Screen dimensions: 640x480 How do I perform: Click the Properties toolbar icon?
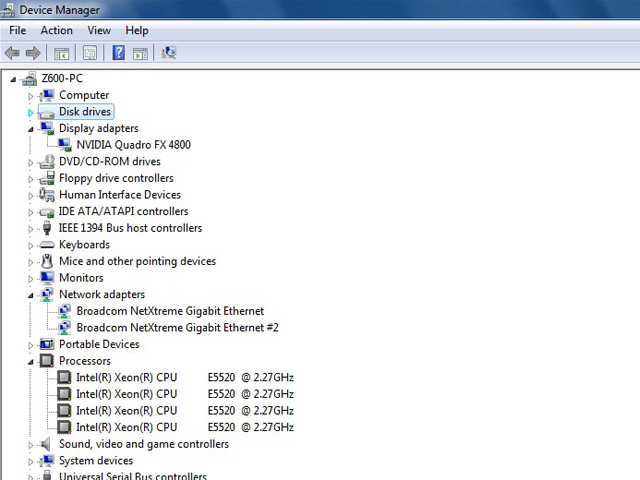(x=90, y=53)
